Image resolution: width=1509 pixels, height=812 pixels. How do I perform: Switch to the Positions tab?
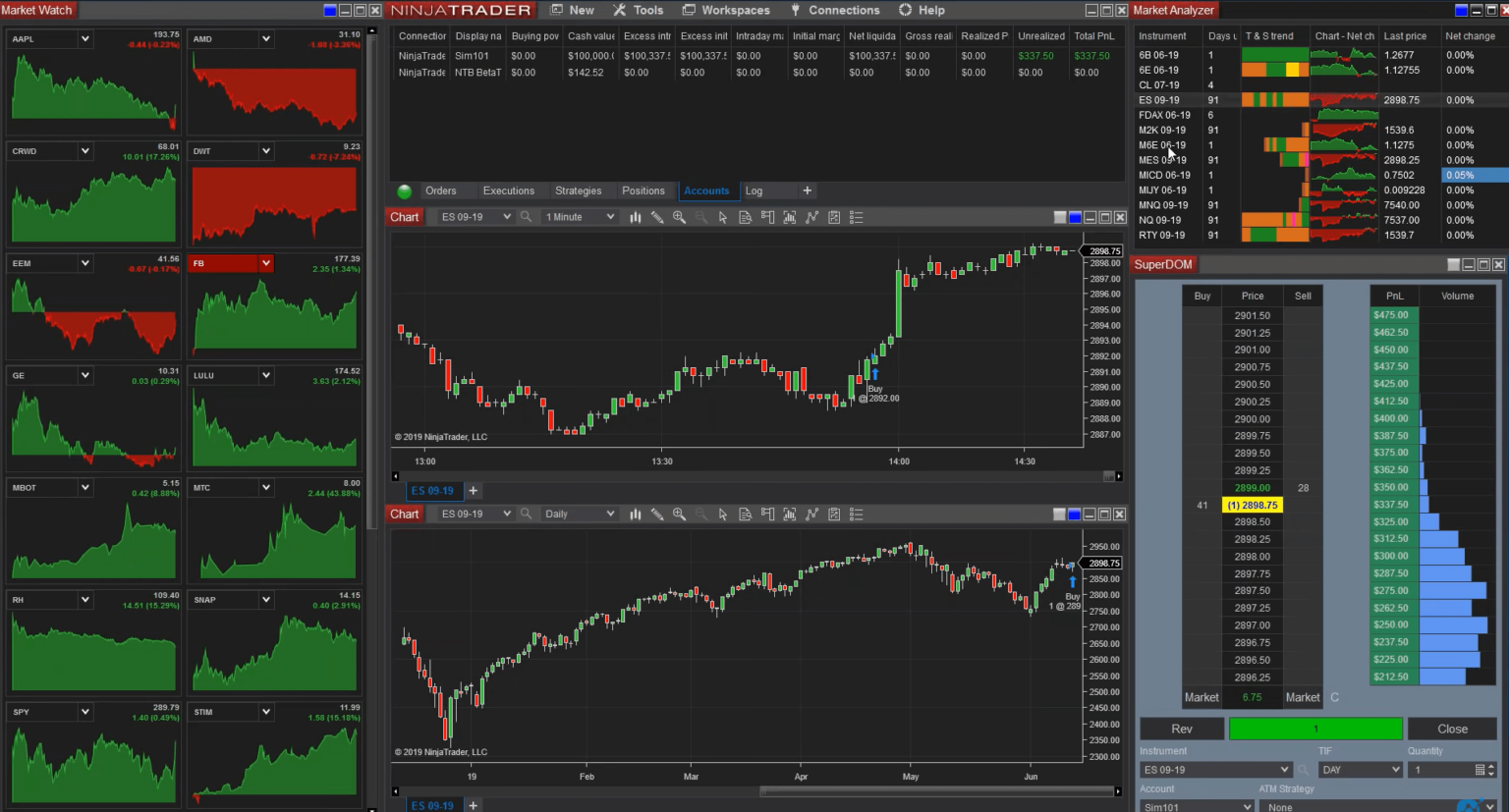click(643, 190)
